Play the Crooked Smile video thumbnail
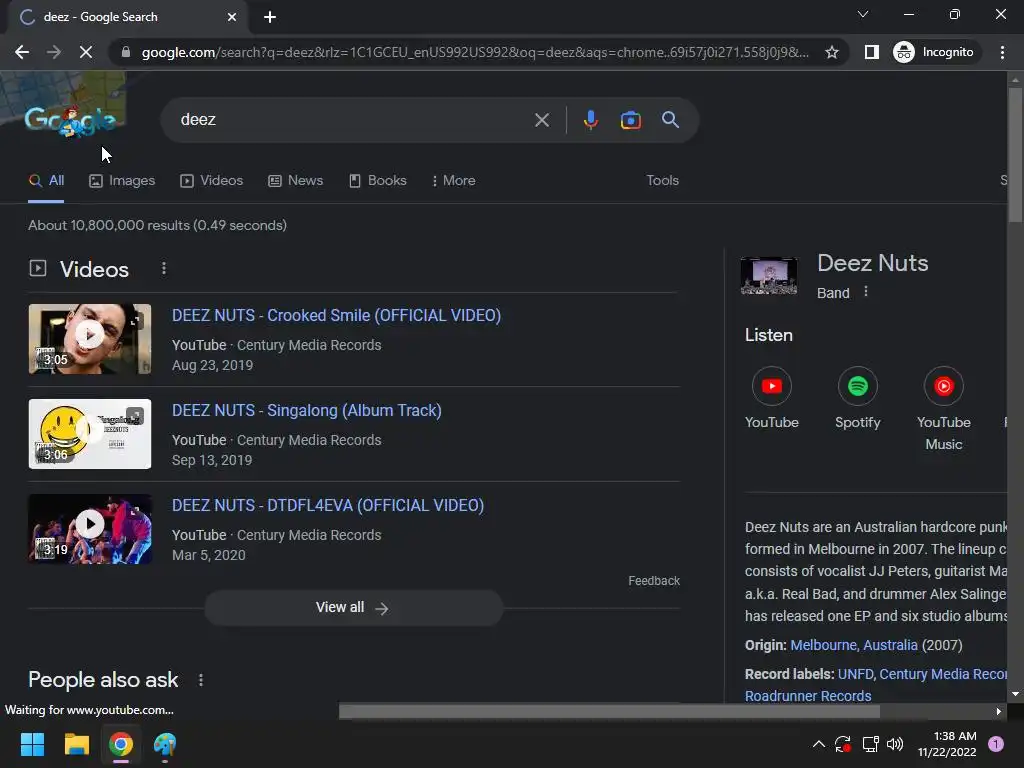This screenshot has width=1024, height=768. point(90,339)
